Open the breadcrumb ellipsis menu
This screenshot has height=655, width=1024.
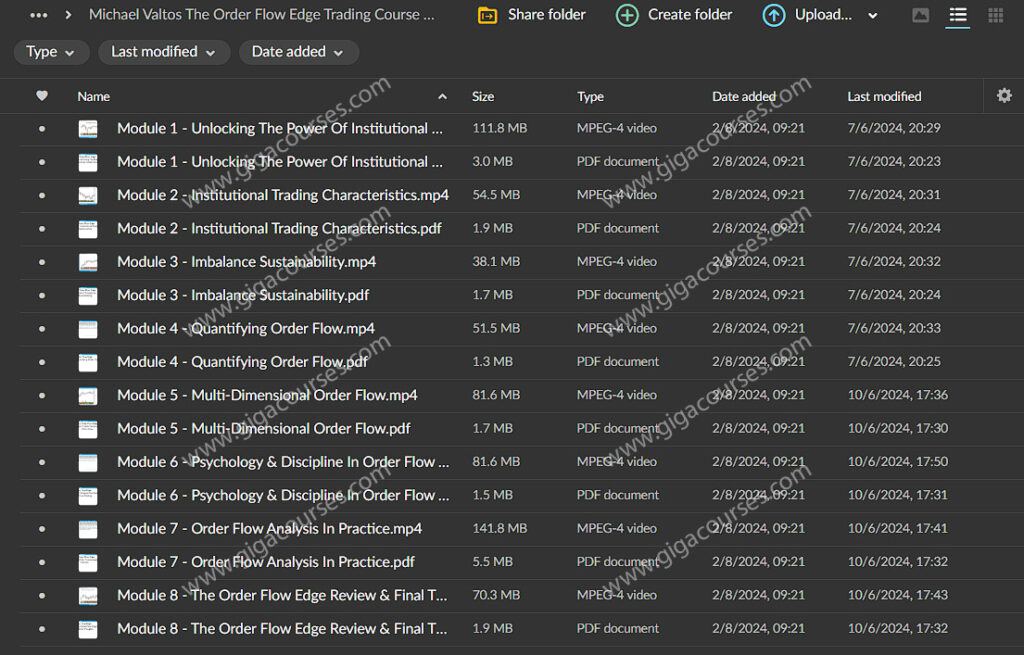[x=38, y=15]
